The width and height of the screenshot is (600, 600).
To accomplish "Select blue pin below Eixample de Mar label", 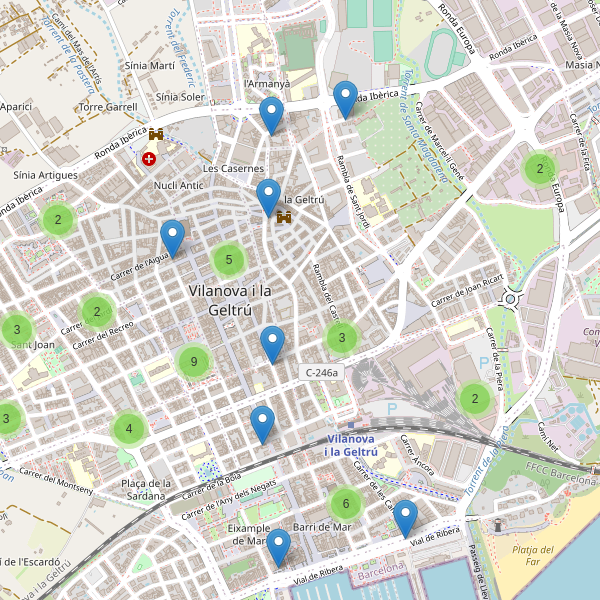I will click(x=279, y=548).
